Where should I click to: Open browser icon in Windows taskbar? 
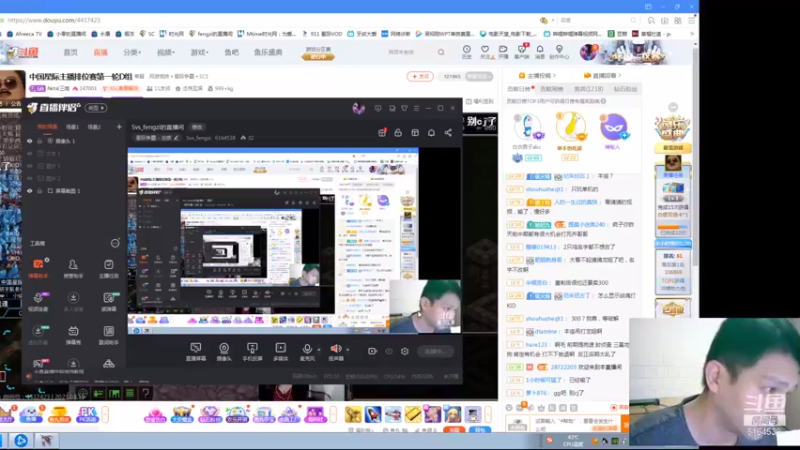[x=20, y=440]
